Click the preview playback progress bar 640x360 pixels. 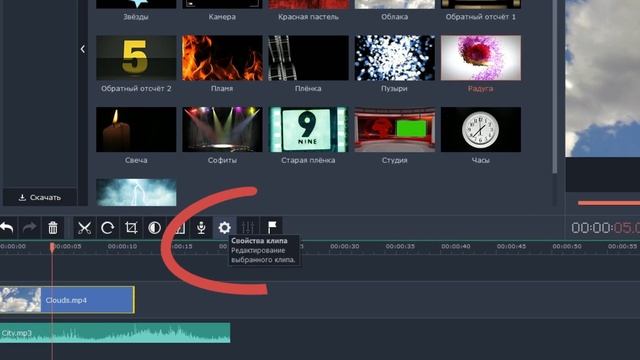[x=609, y=203]
